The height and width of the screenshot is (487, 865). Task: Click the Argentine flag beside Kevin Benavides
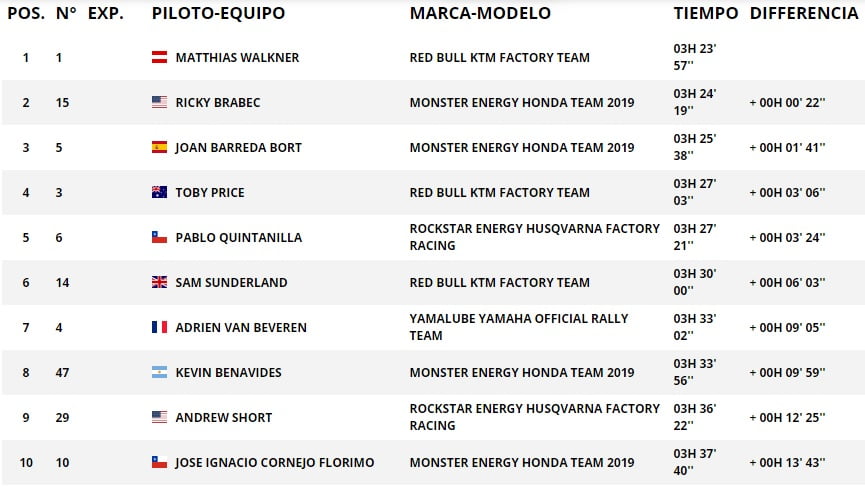(x=159, y=372)
